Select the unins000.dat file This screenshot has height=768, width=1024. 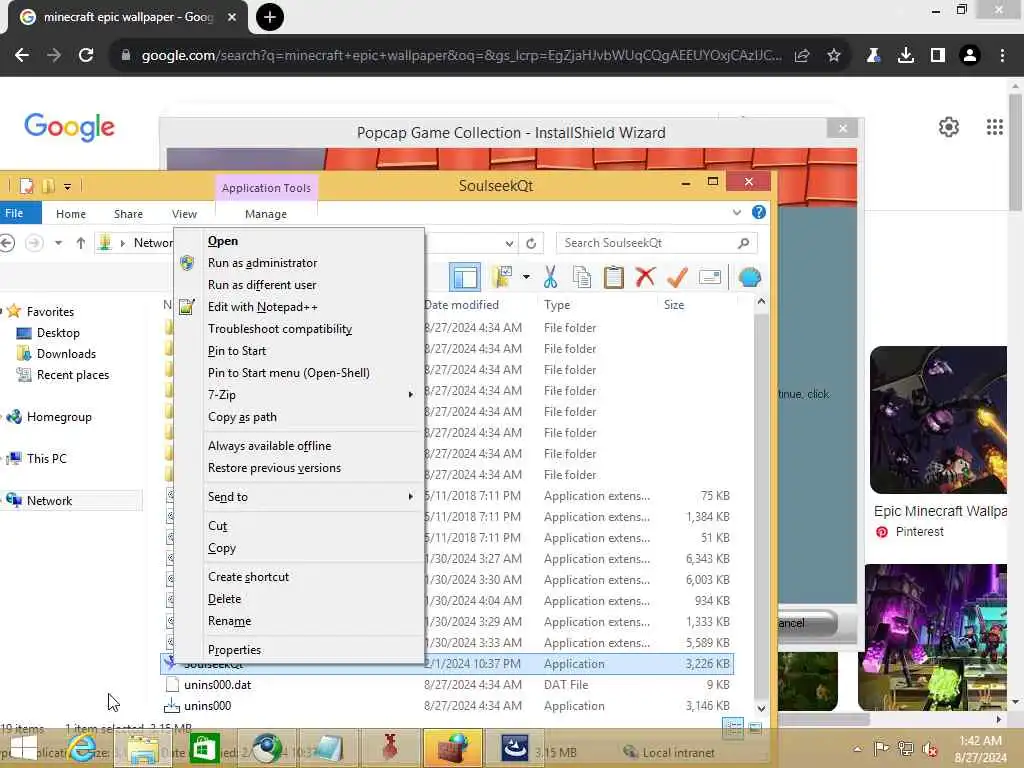[217, 684]
